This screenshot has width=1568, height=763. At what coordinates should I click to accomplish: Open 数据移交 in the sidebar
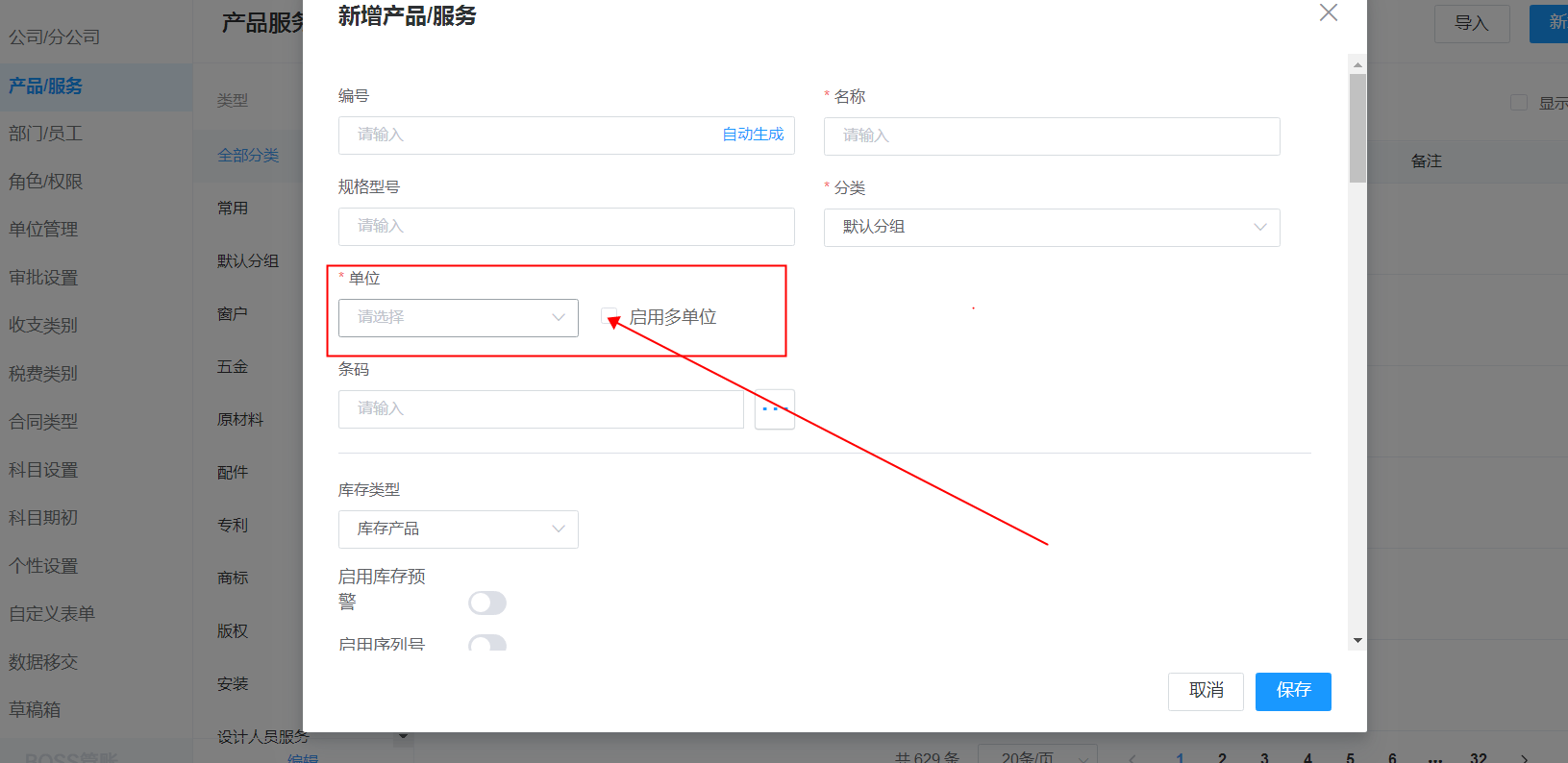click(x=43, y=662)
